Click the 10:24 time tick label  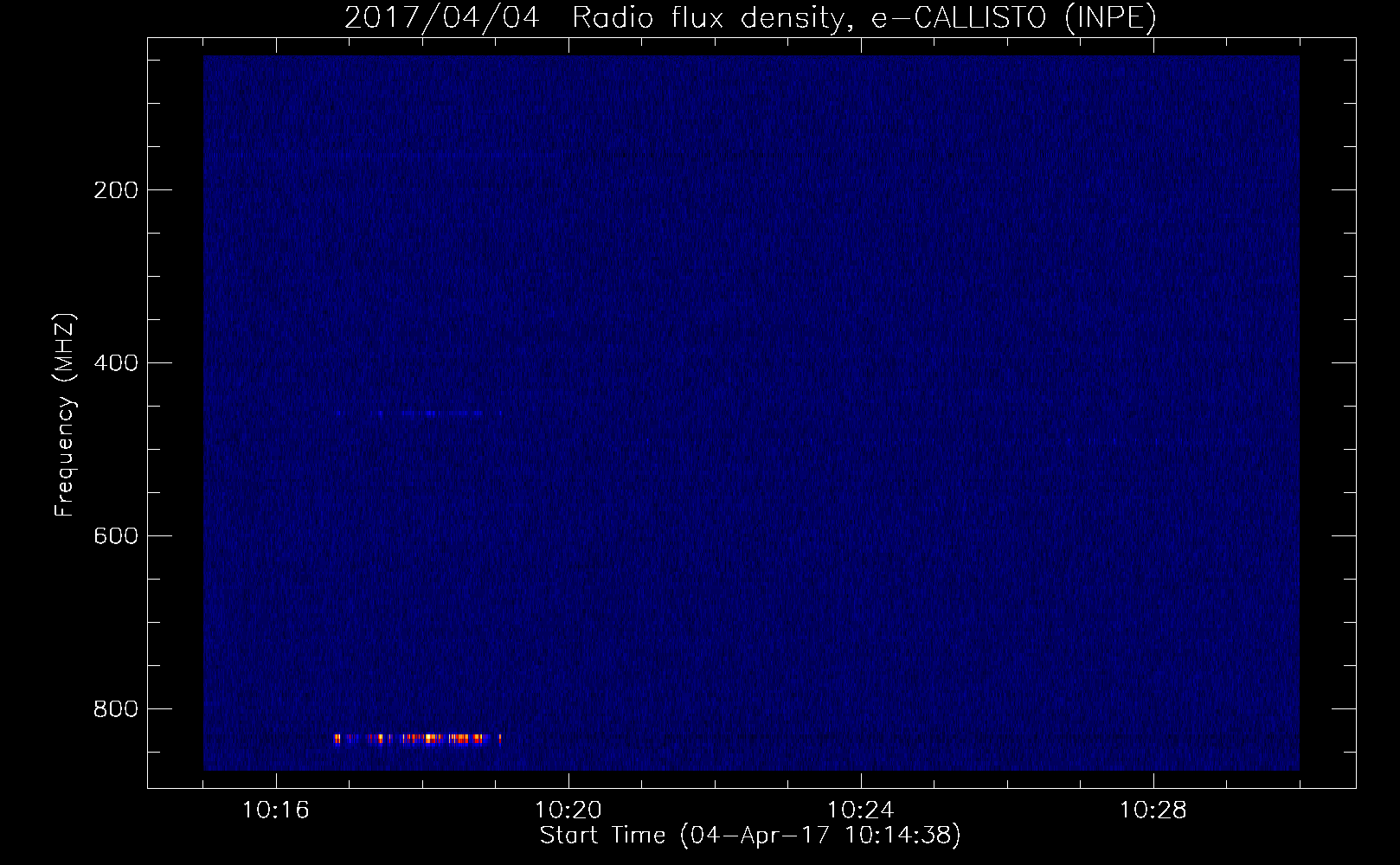pos(860,811)
